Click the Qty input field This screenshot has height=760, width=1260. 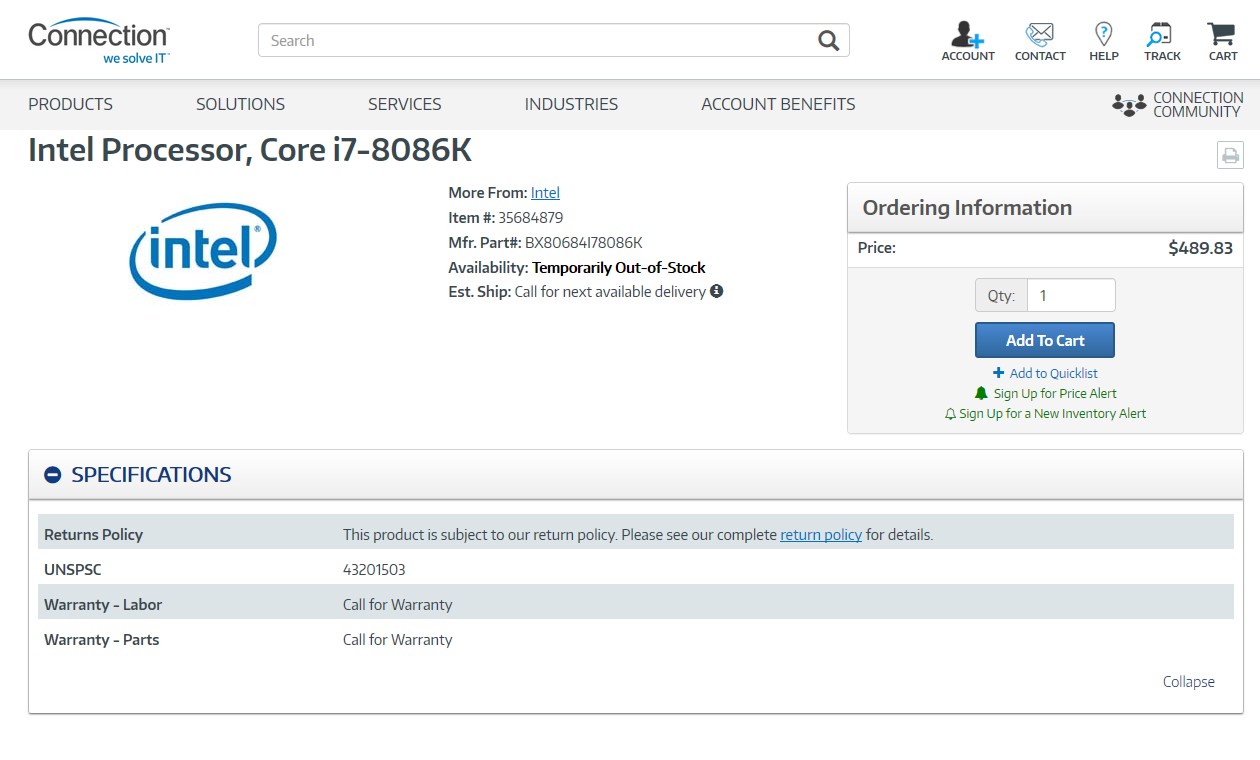coord(1071,295)
